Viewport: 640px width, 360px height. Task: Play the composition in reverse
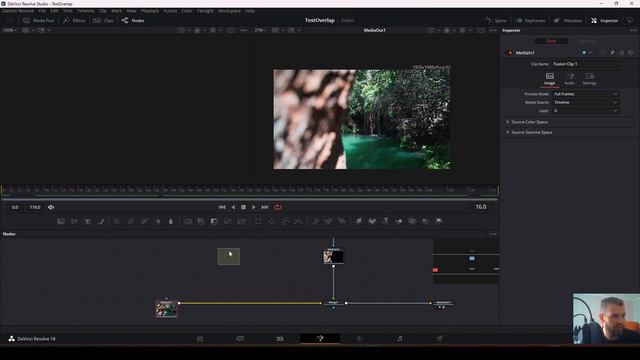click(x=233, y=207)
